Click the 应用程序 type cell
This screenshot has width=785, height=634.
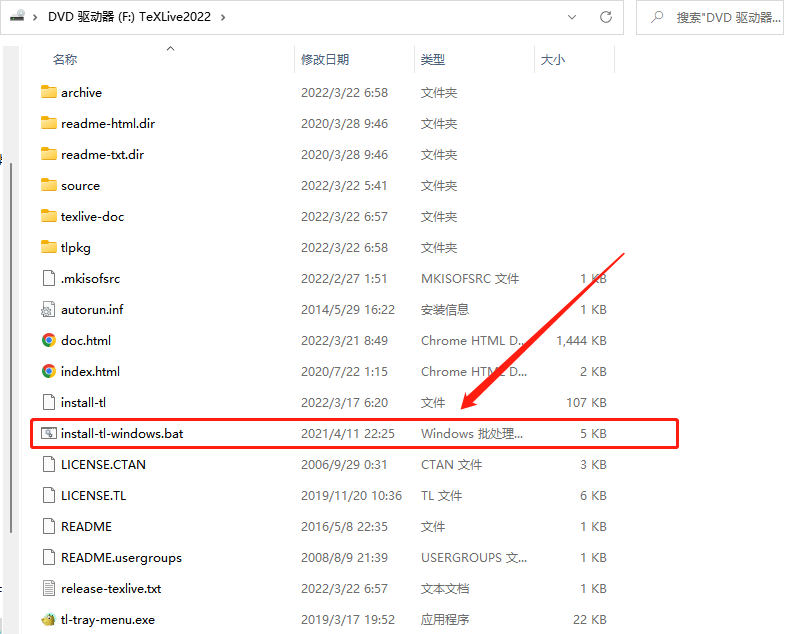(x=445, y=620)
